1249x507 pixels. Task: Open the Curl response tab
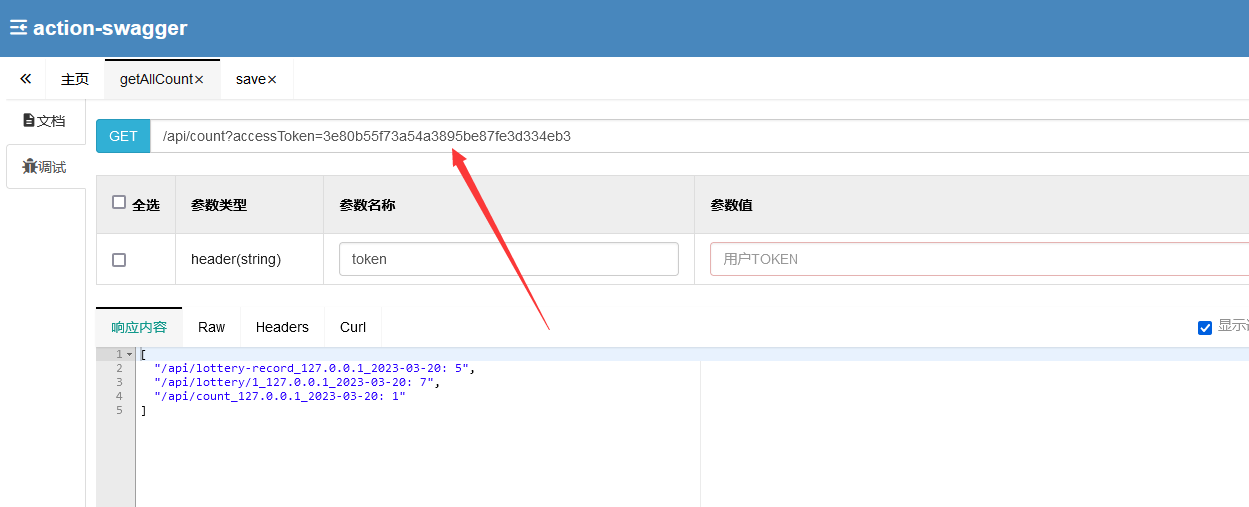coord(353,327)
